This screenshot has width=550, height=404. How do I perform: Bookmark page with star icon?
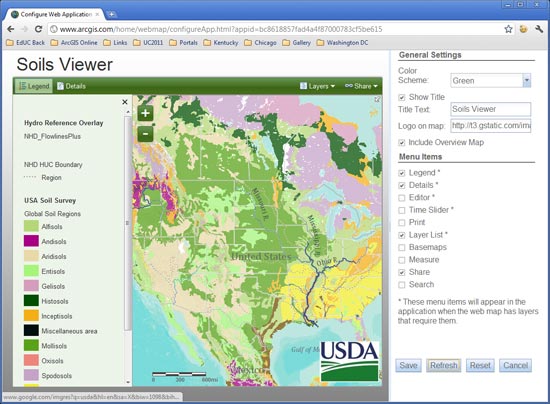[508, 29]
